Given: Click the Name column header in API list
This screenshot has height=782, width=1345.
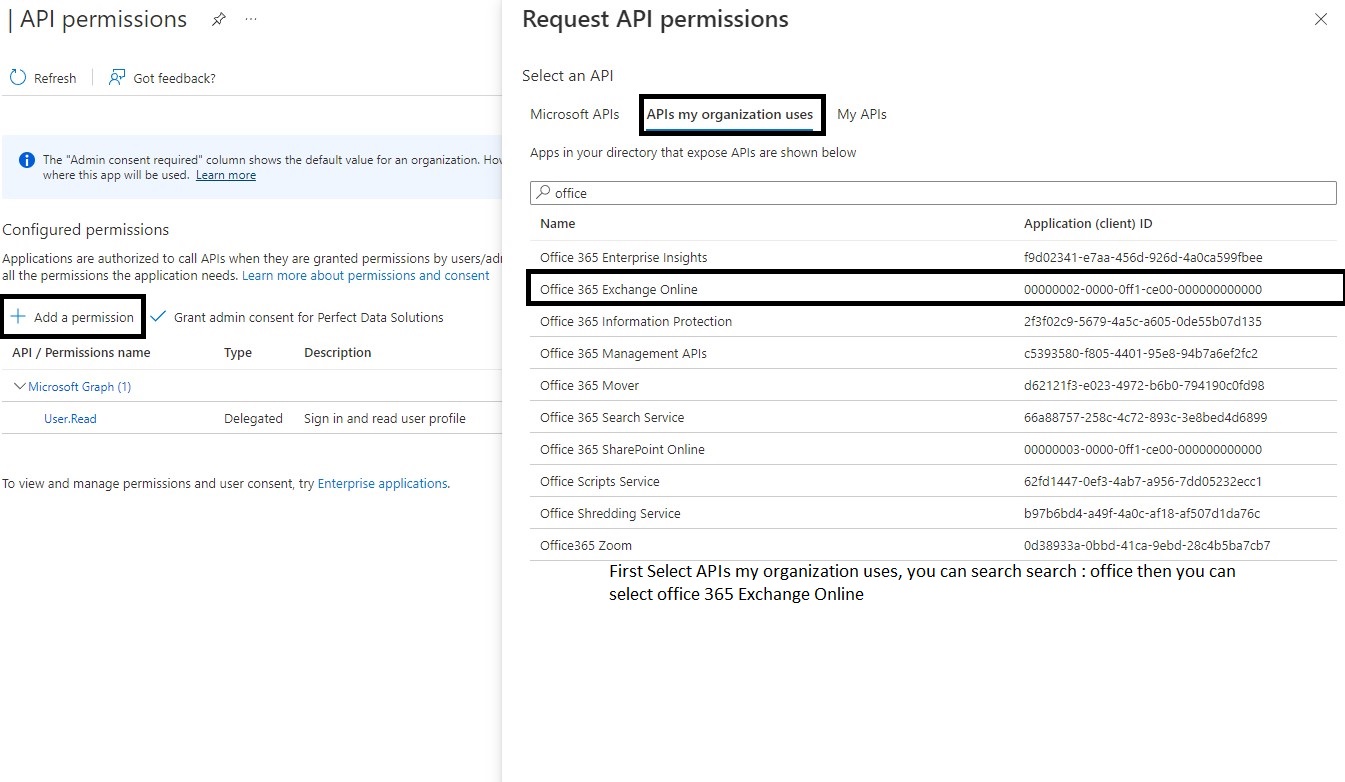Looking at the screenshot, I should (558, 223).
